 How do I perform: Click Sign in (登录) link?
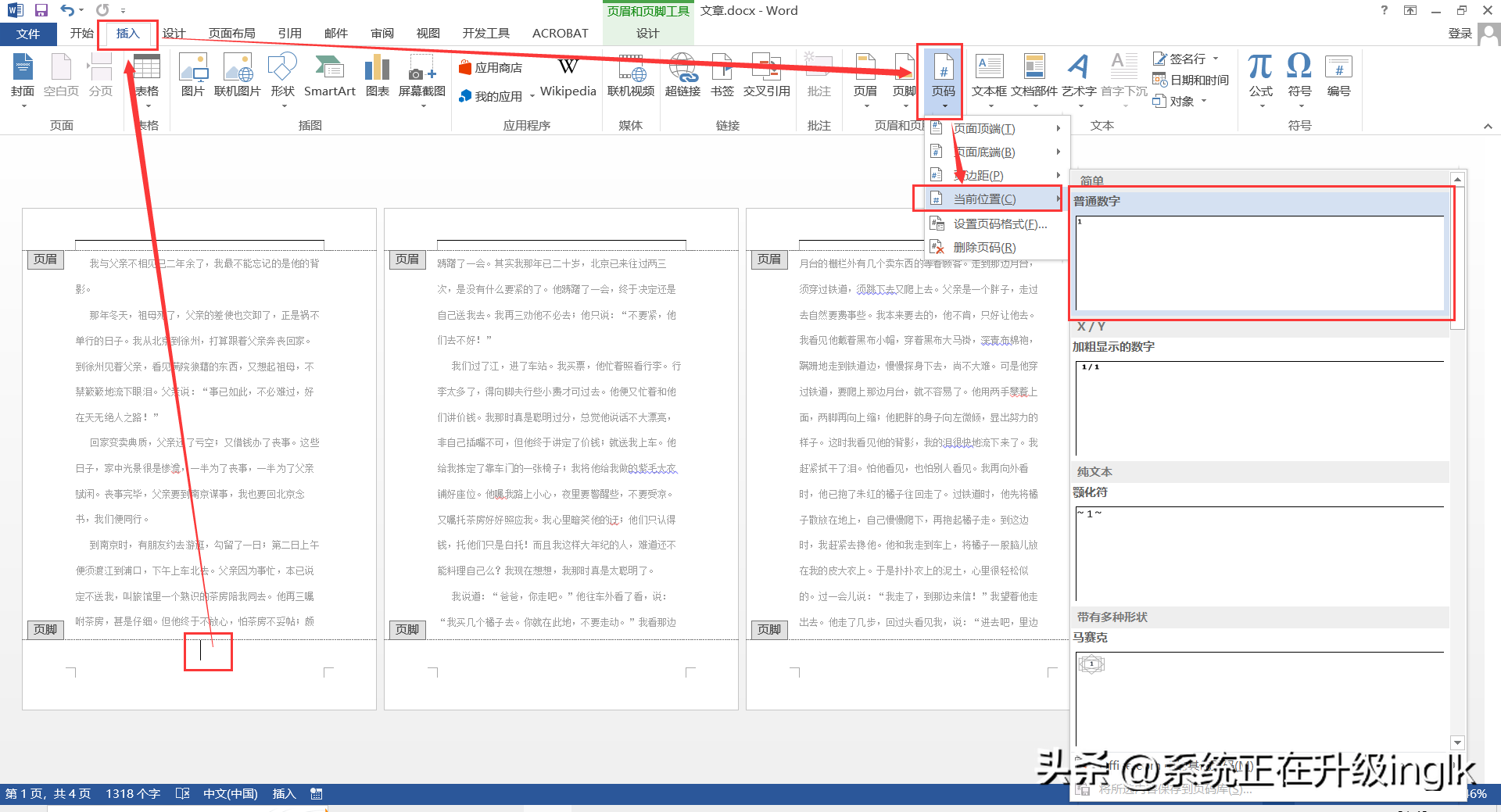tap(1460, 33)
